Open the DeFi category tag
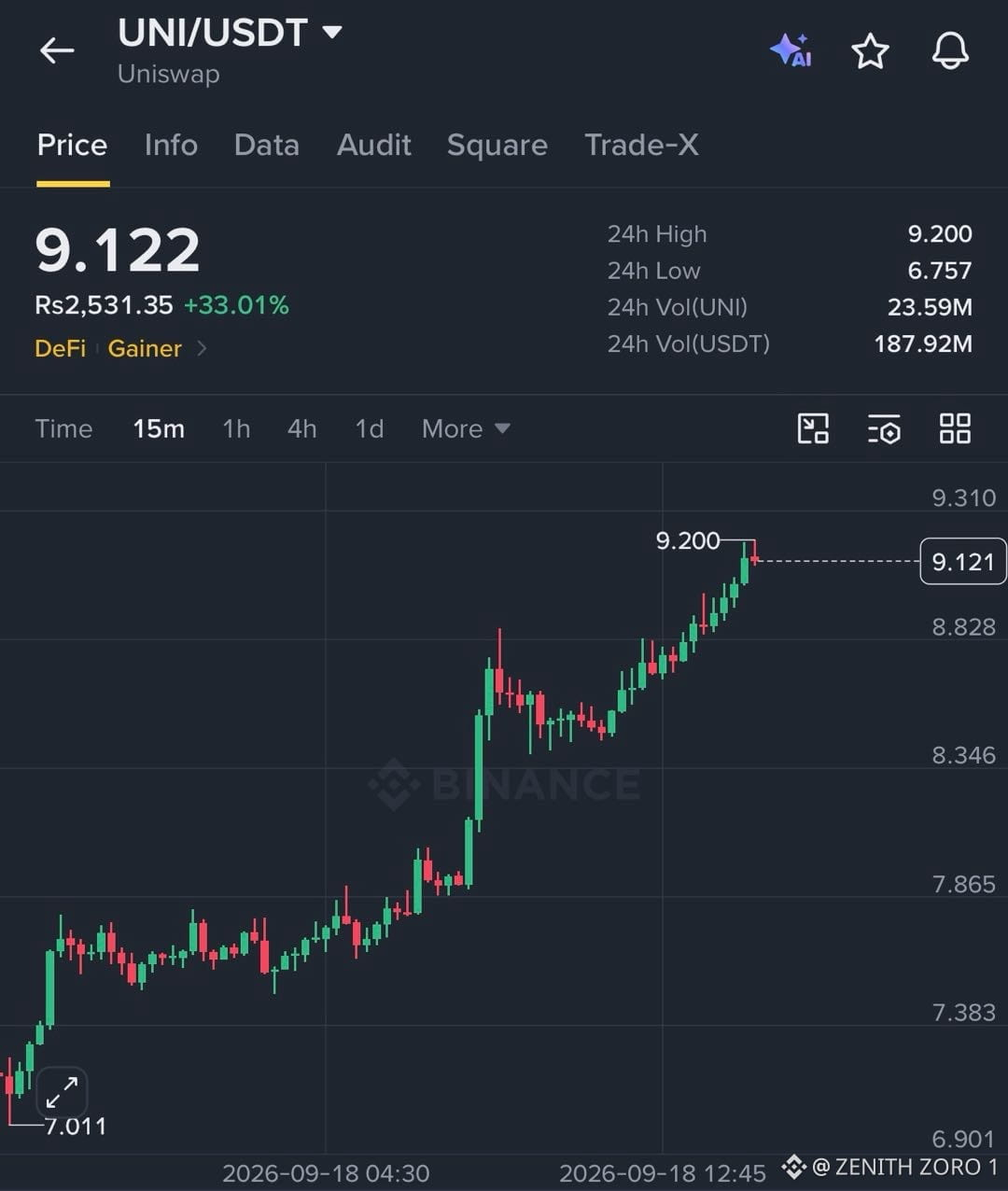The image size is (1008, 1191). click(60, 348)
